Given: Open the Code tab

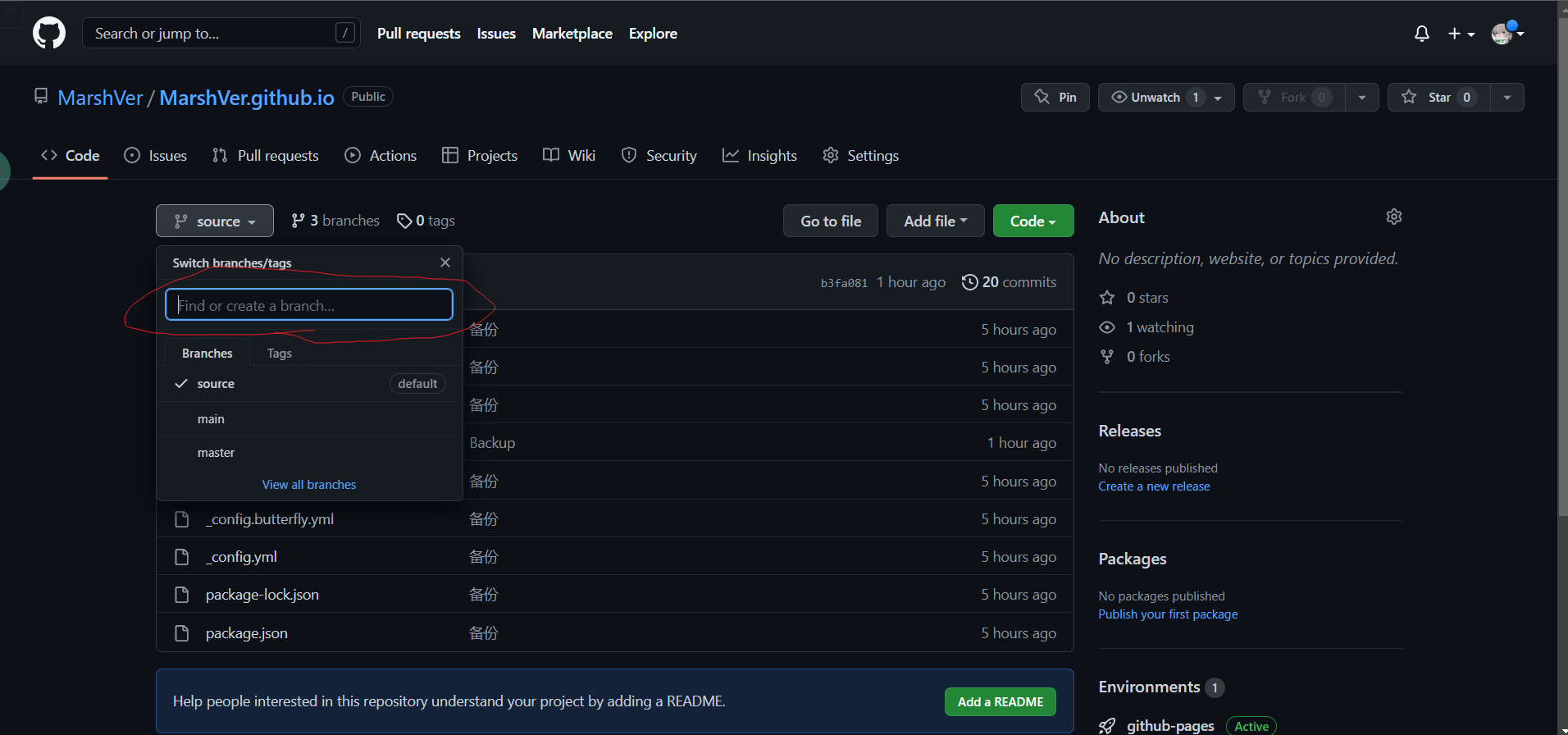Looking at the screenshot, I should tap(71, 156).
